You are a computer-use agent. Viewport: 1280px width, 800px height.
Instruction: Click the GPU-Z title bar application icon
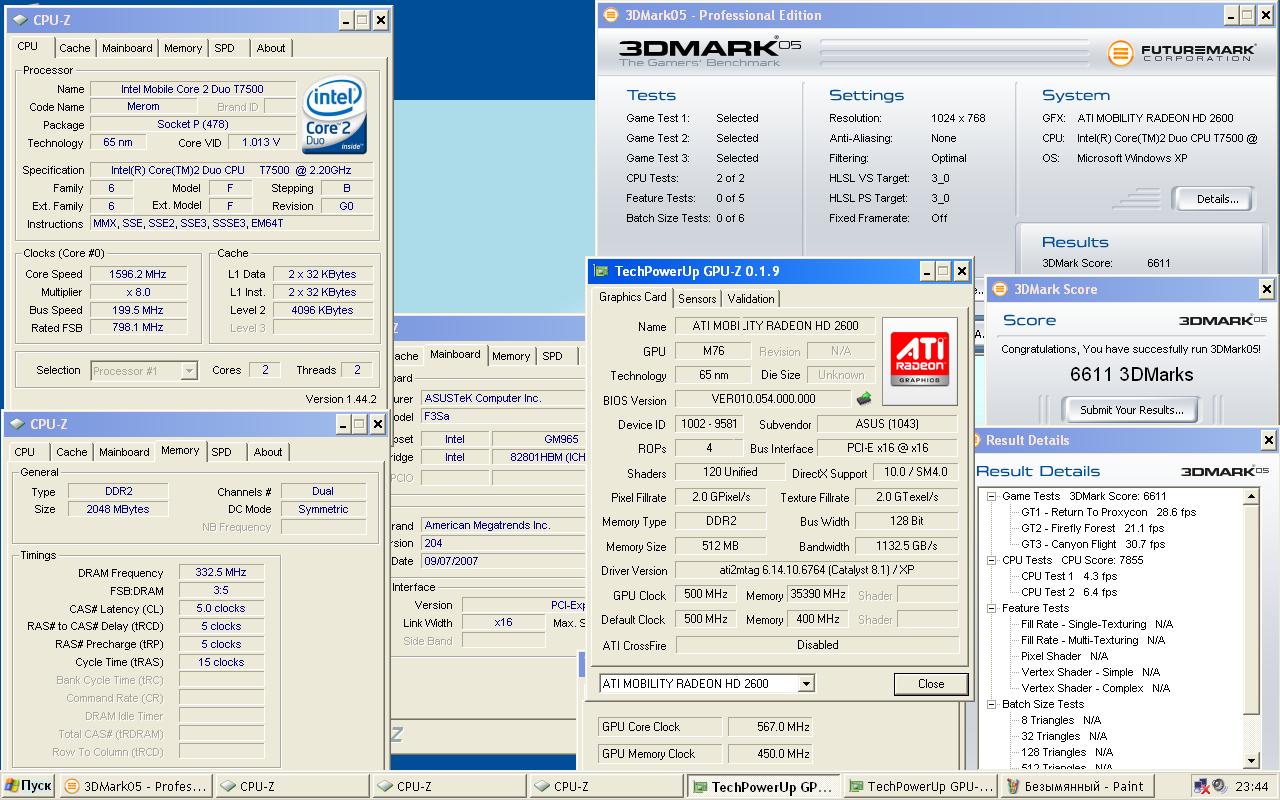tap(601, 271)
